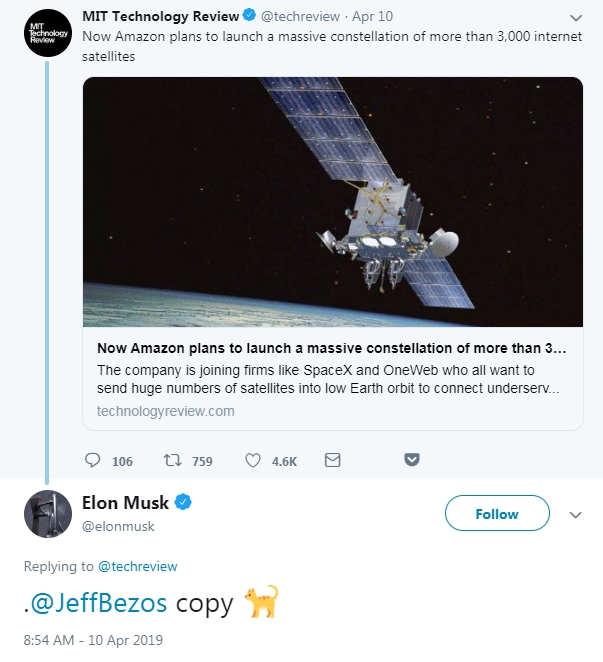Retweet the MIT Technology Review post
Viewport: 603px width, 662px height.
click(x=172, y=460)
